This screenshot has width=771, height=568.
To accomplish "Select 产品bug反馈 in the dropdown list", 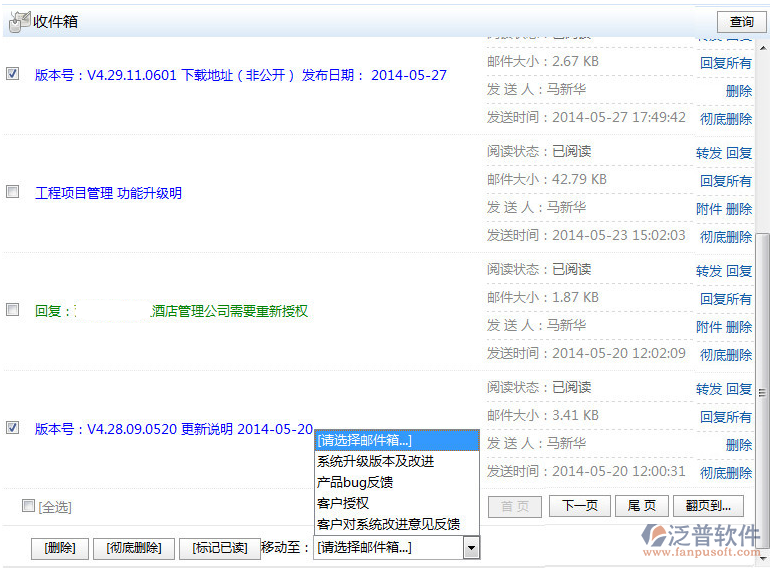I will click(355, 482).
